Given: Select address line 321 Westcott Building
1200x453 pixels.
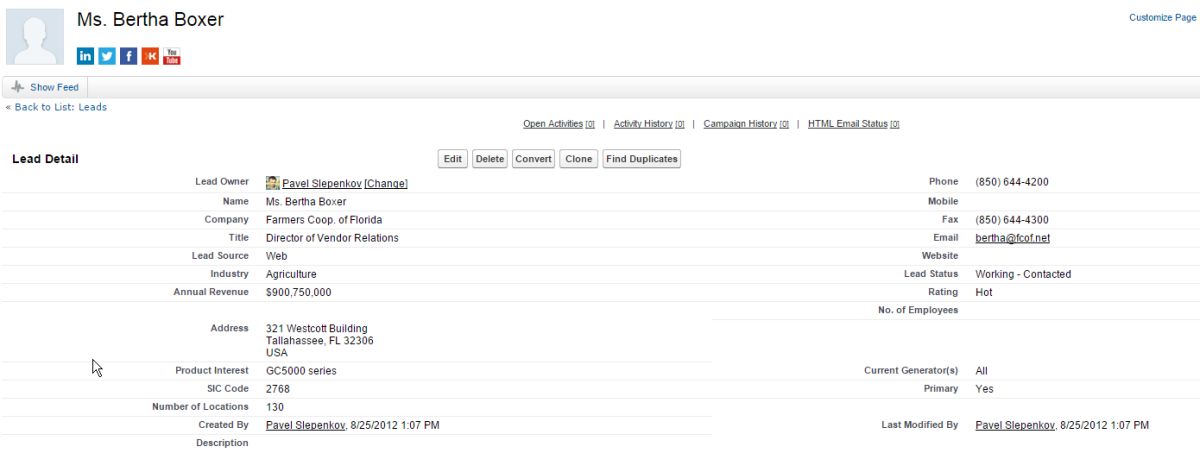Looking at the screenshot, I should tap(317, 329).
